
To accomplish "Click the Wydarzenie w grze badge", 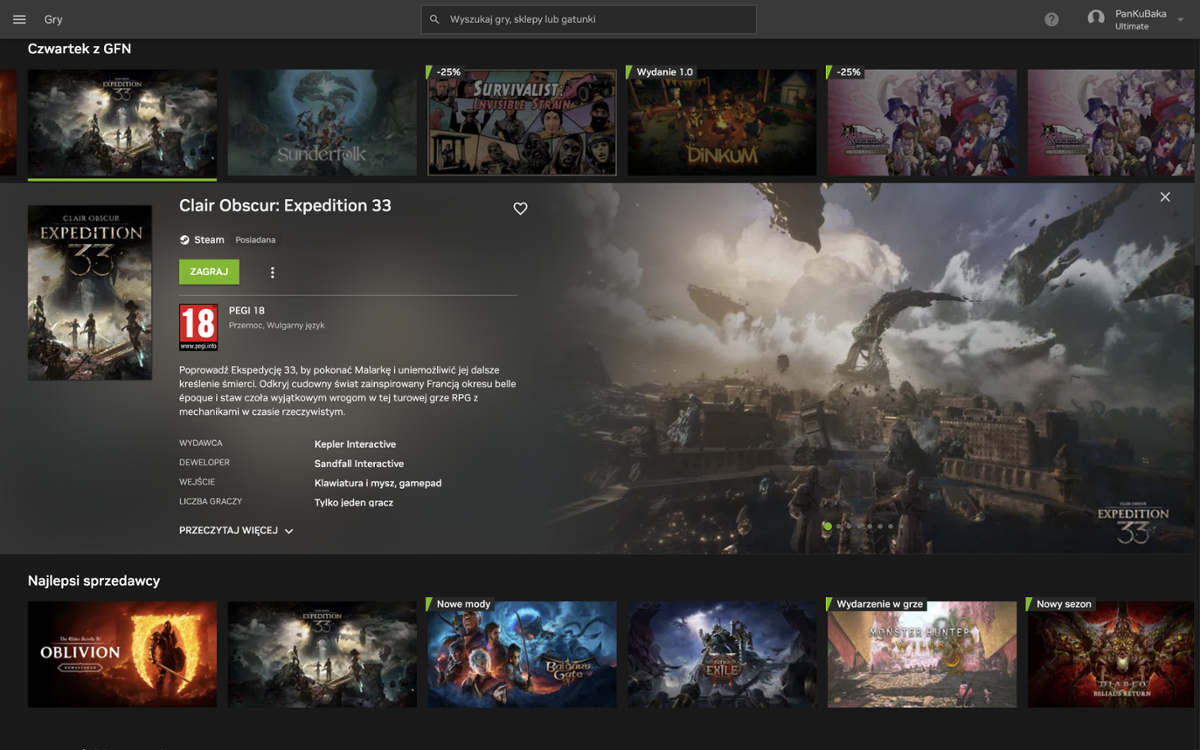I will coord(877,604).
